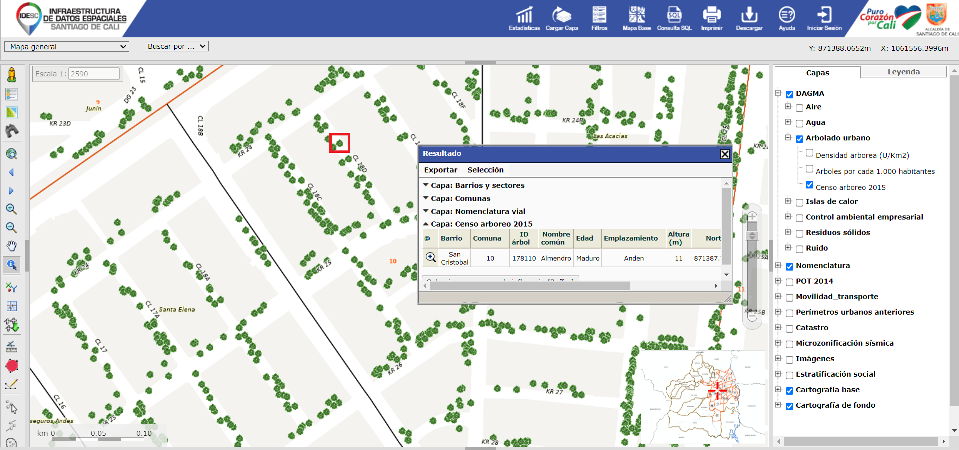Open the Mapa general dropdown
959x450 pixels.
point(67,46)
